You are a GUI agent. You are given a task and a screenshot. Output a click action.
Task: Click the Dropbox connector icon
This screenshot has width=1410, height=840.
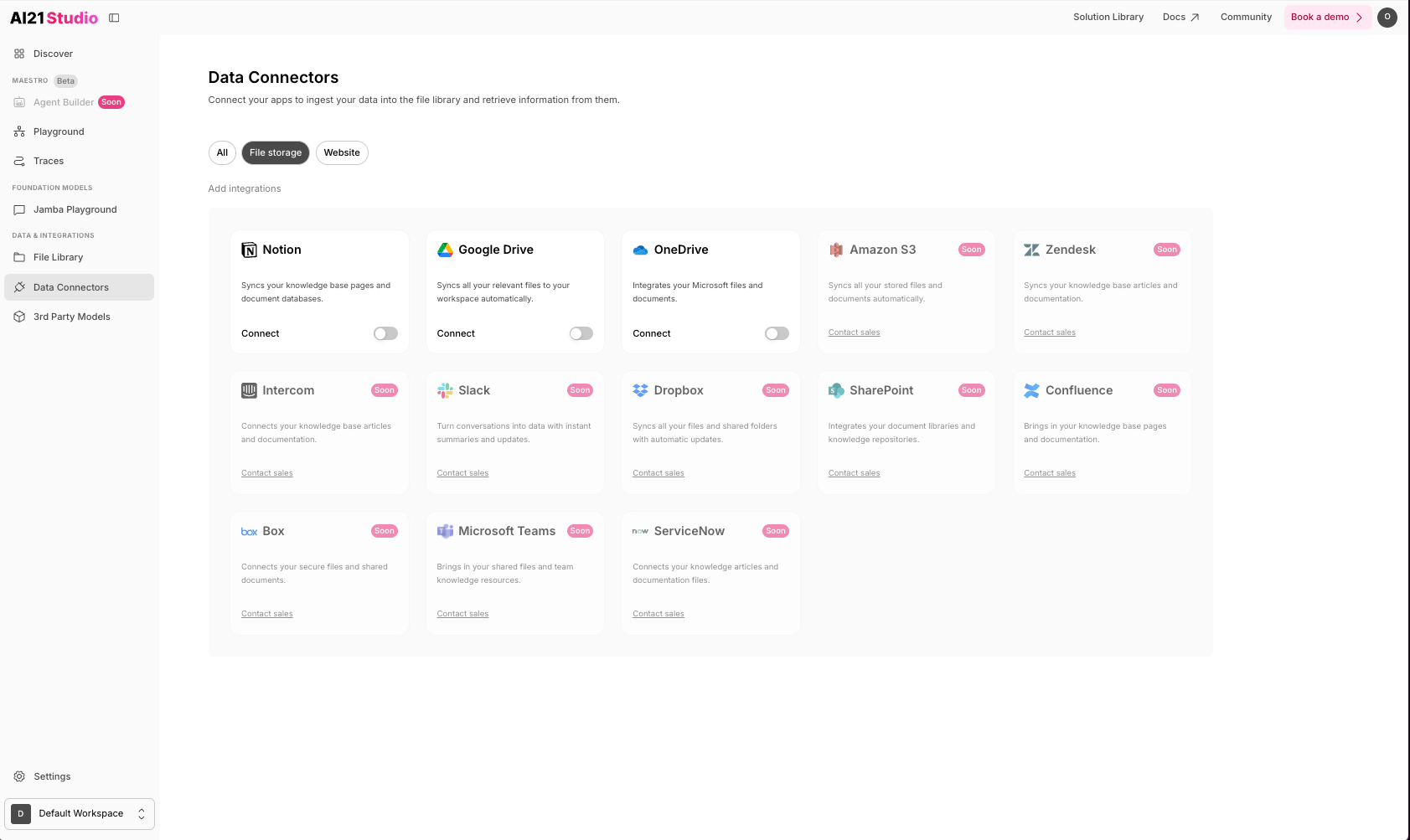640,389
